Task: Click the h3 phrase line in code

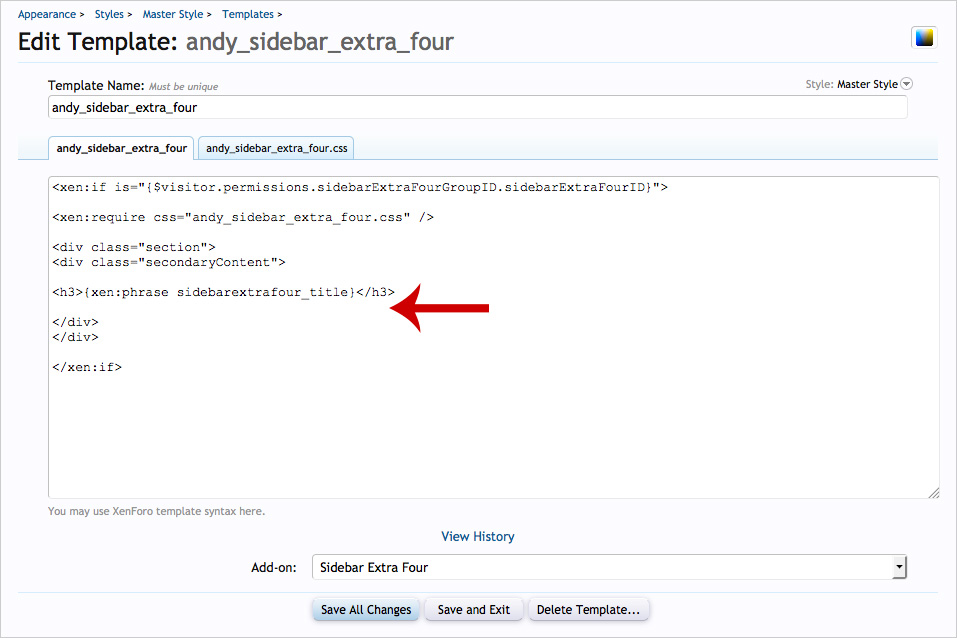Action: tap(223, 292)
